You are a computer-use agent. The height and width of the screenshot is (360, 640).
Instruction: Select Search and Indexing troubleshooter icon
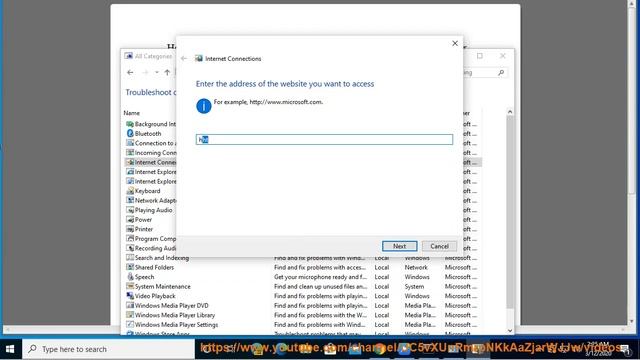[x=130, y=258]
